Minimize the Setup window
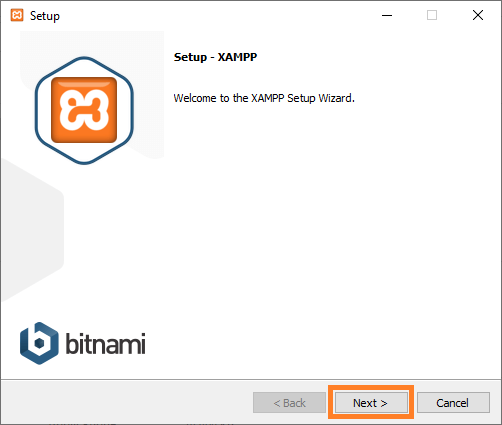This screenshot has height=425, width=502. pos(387,15)
